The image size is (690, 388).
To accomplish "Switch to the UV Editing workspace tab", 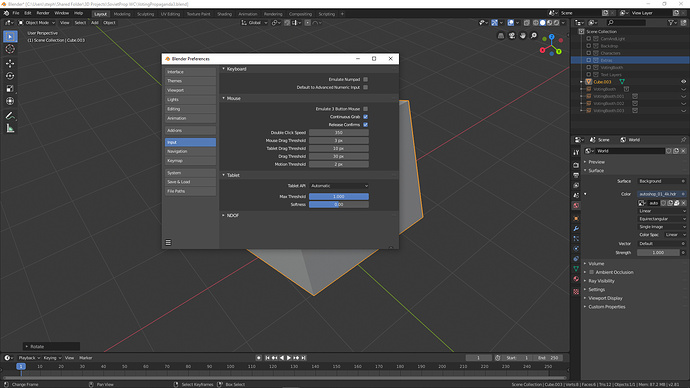I will [170, 14].
